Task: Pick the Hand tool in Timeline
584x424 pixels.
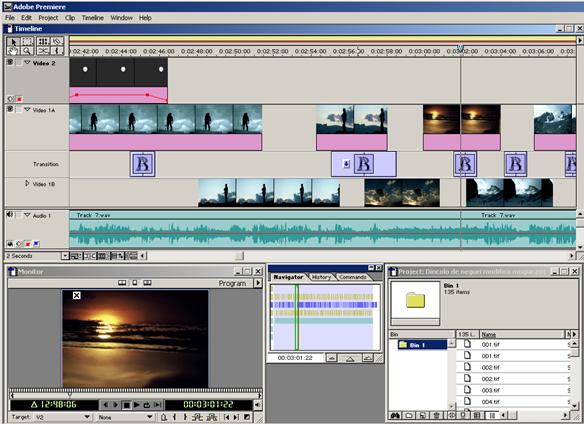Action: 13,51
